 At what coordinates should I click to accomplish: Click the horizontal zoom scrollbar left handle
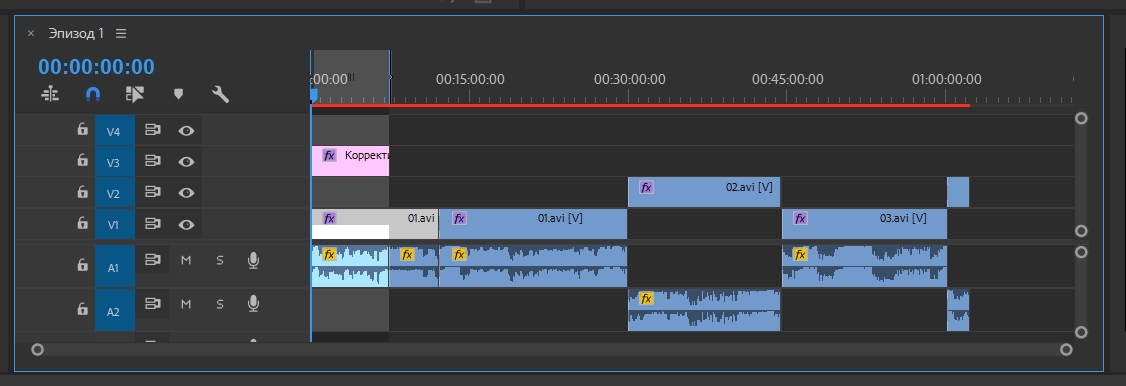(37, 349)
